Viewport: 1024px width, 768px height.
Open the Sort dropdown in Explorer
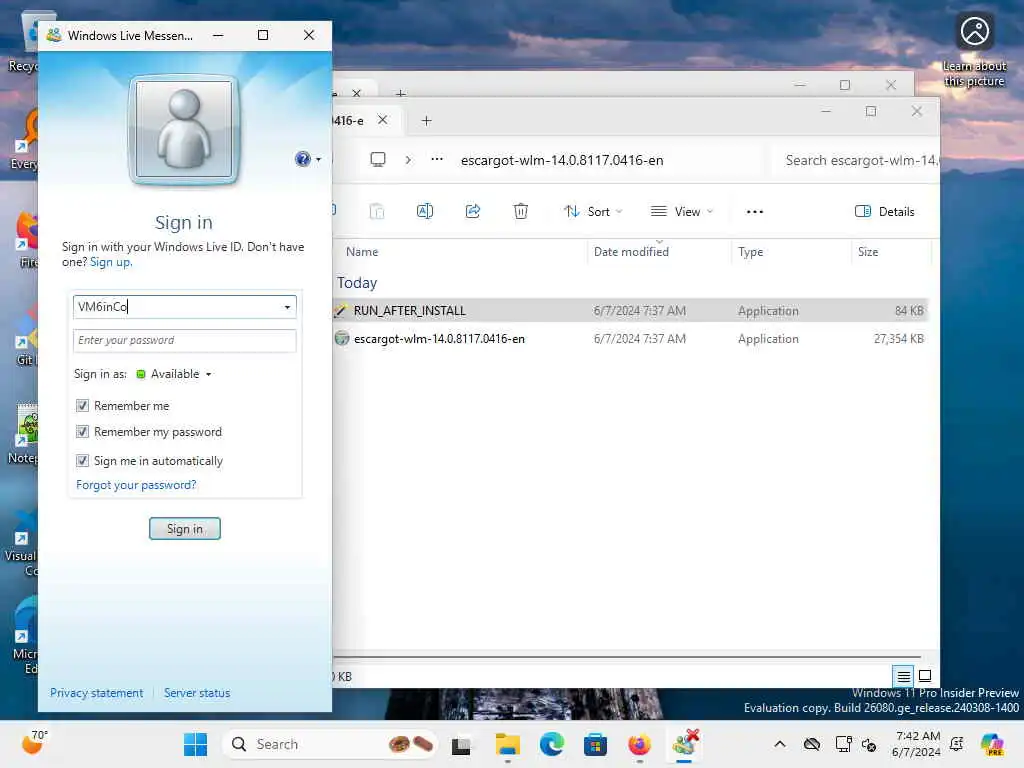pyautogui.click(x=593, y=211)
